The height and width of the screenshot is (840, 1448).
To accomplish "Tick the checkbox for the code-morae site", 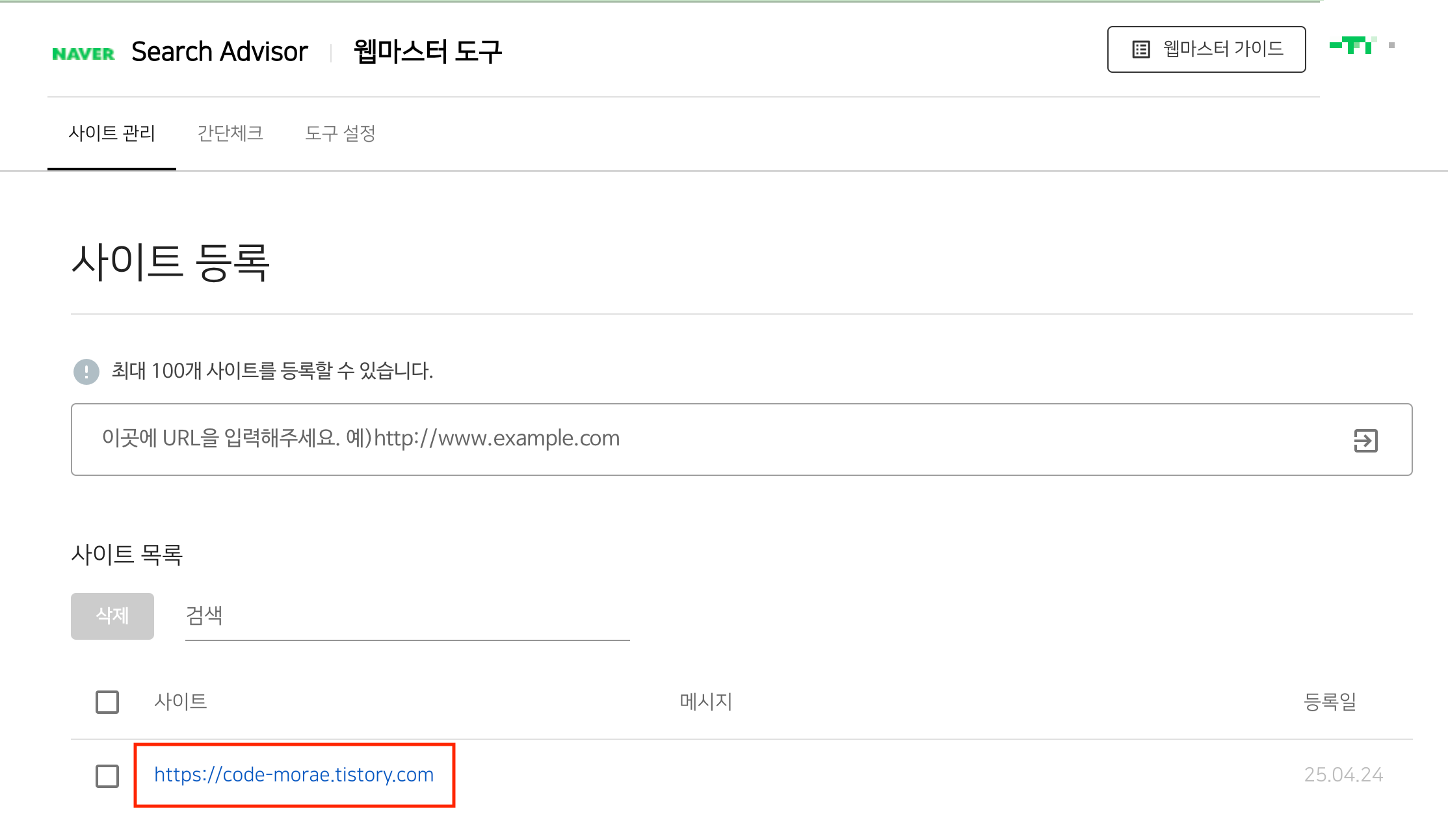I will (x=107, y=776).
